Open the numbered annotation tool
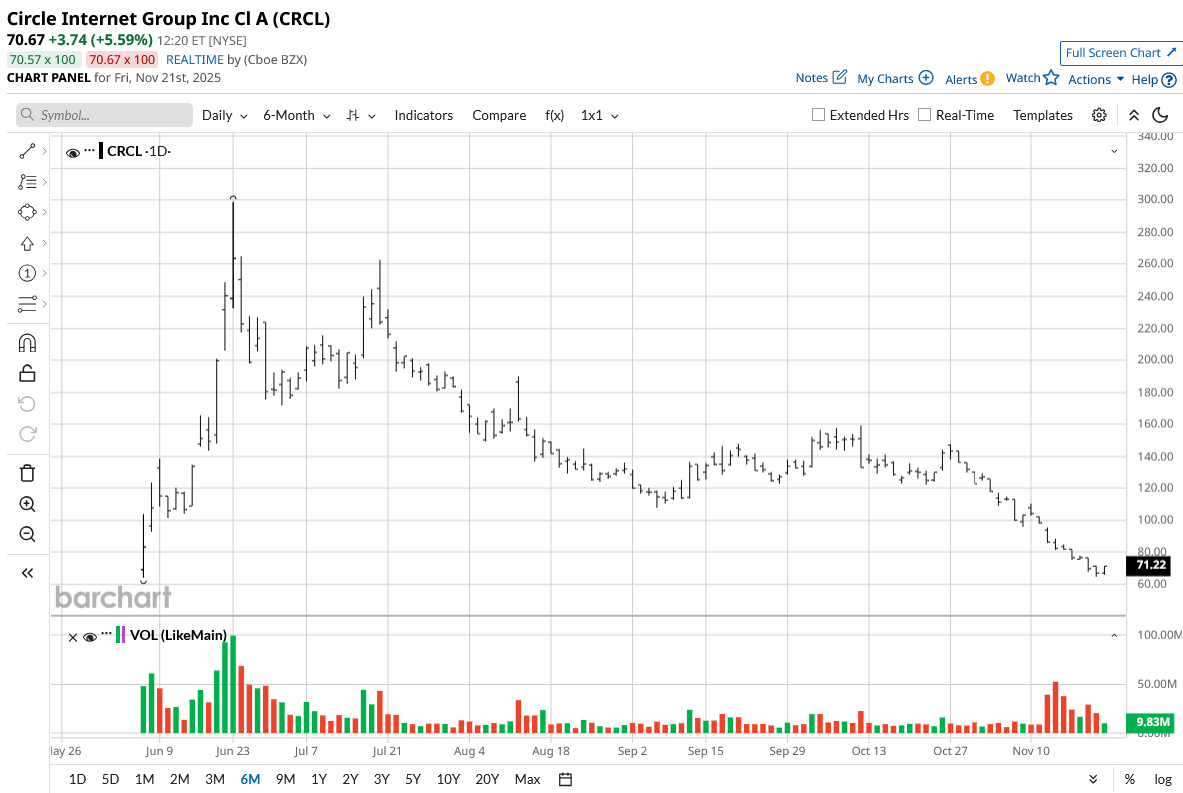The height and width of the screenshot is (793, 1183). click(27, 273)
